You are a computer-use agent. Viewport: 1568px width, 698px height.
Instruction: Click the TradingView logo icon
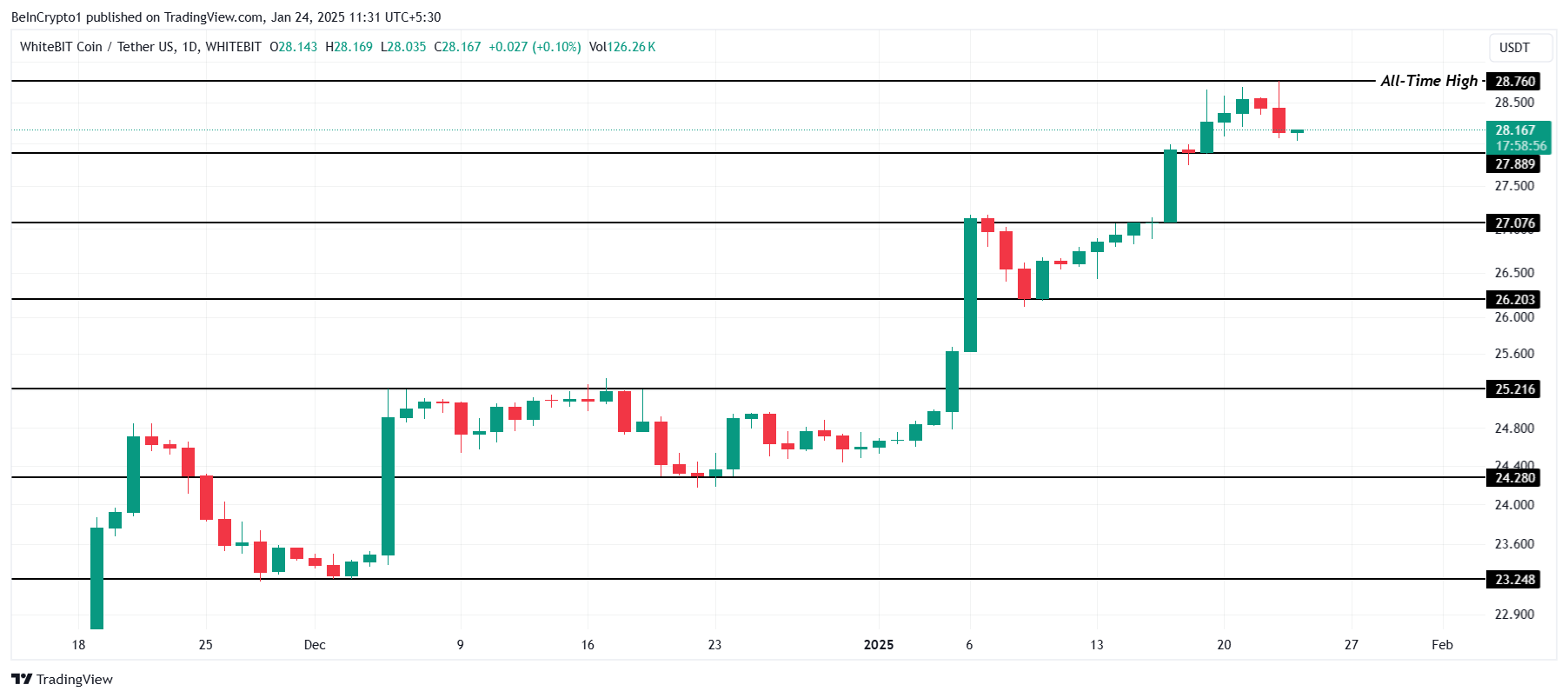tap(22, 679)
